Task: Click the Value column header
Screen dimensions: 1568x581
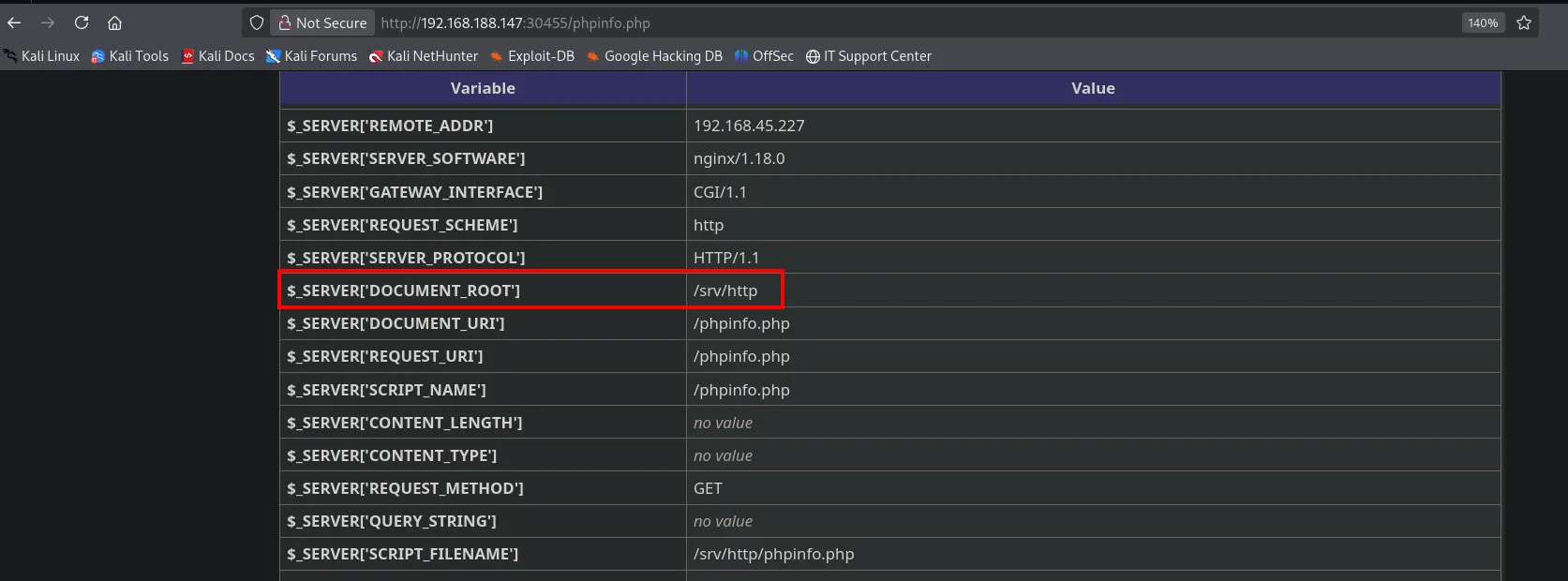Action: [x=1094, y=88]
